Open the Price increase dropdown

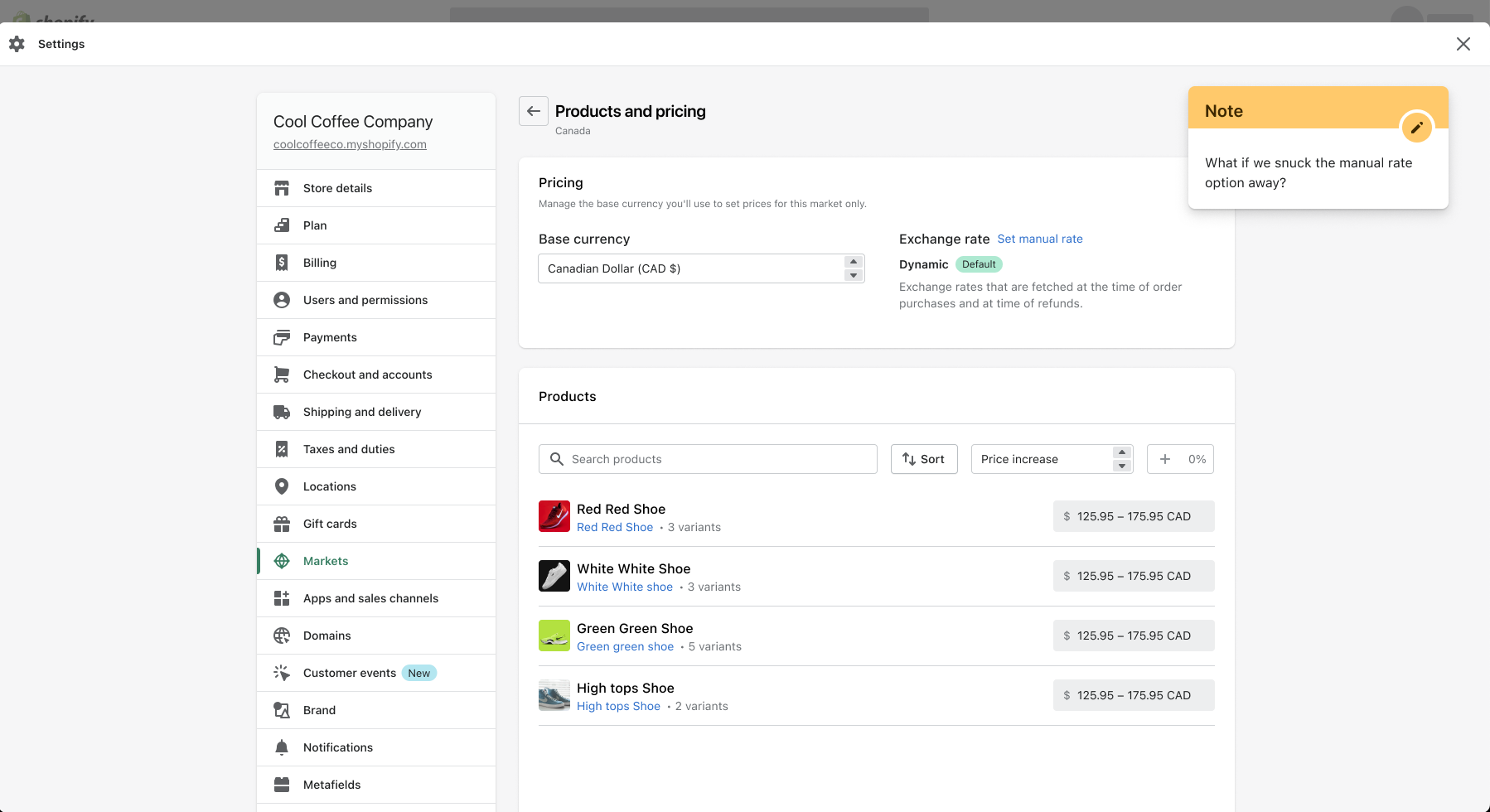pos(1051,459)
